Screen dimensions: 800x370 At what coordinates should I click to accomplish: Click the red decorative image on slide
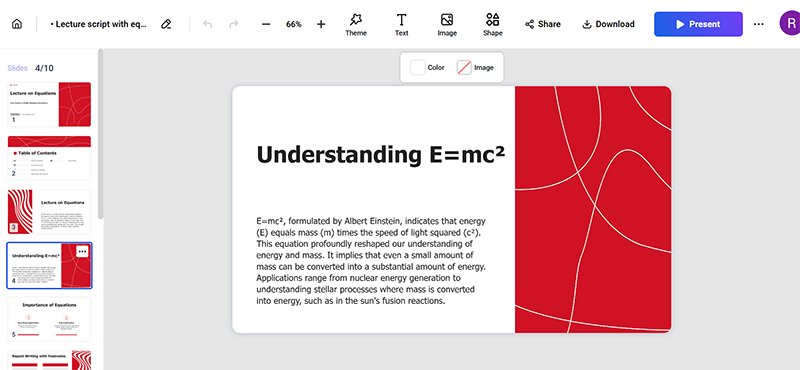[x=593, y=209]
